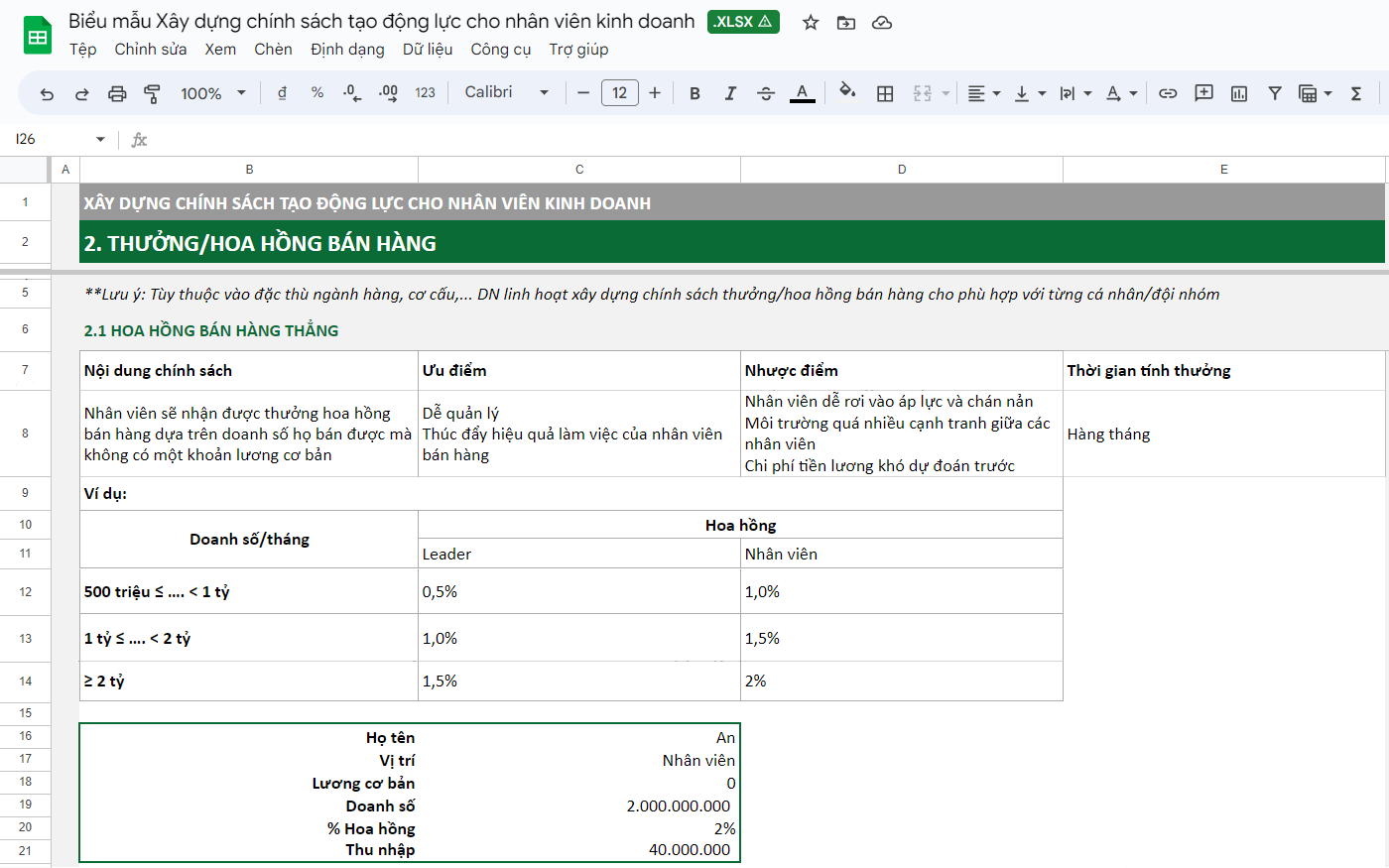Check cloud document status icon
Viewport: 1389px width, 868px height.
click(882, 22)
